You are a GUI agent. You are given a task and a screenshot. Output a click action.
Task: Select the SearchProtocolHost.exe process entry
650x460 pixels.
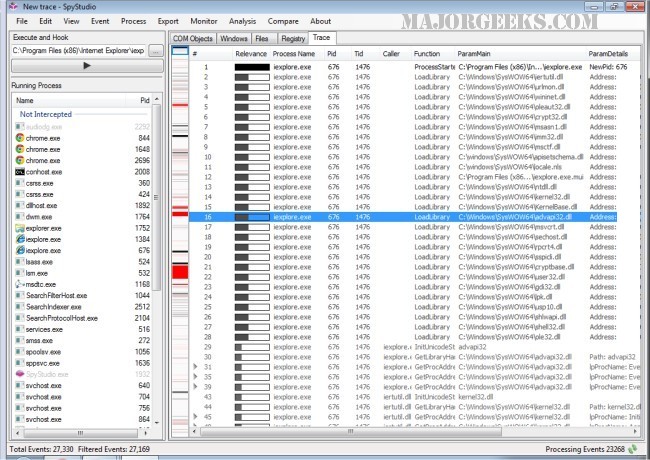click(x=82, y=318)
